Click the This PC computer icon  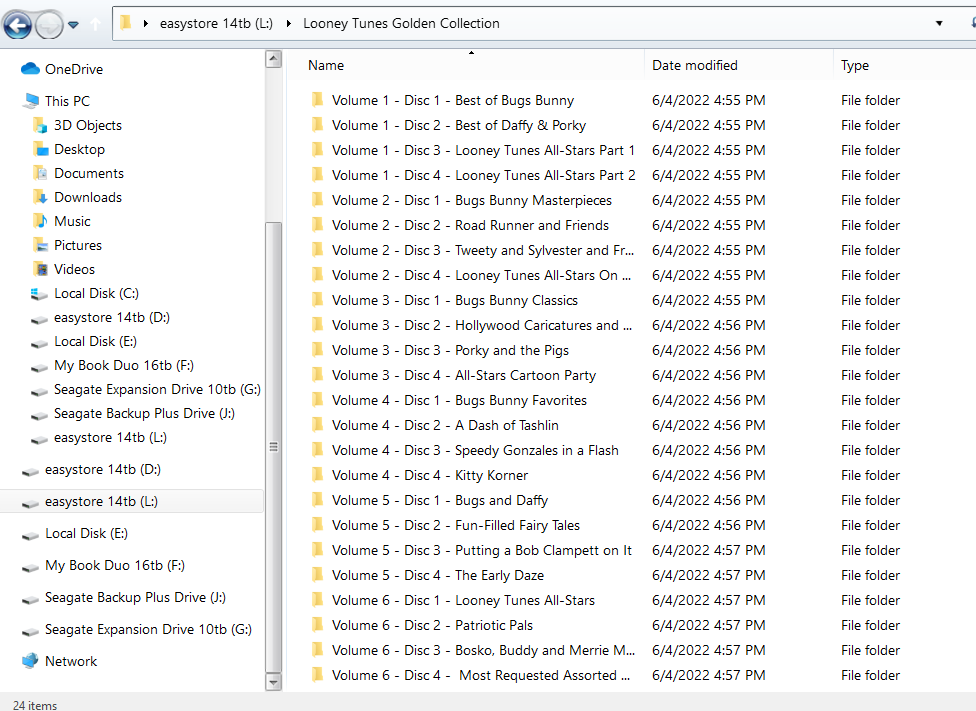30,101
